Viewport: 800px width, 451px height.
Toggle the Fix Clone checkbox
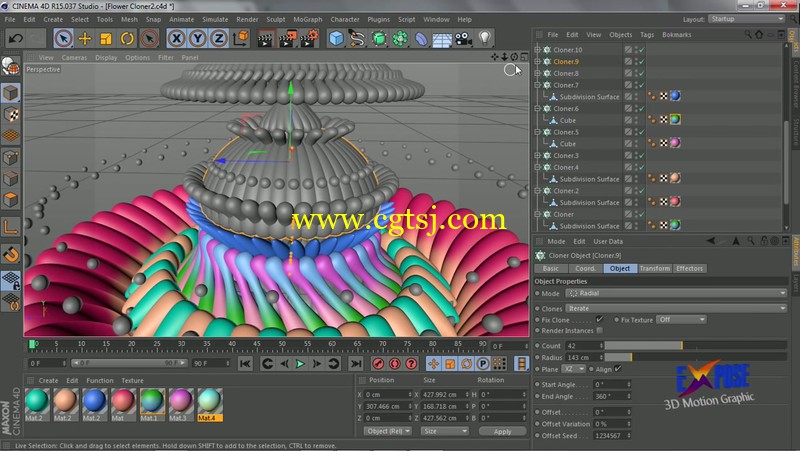[x=599, y=319]
